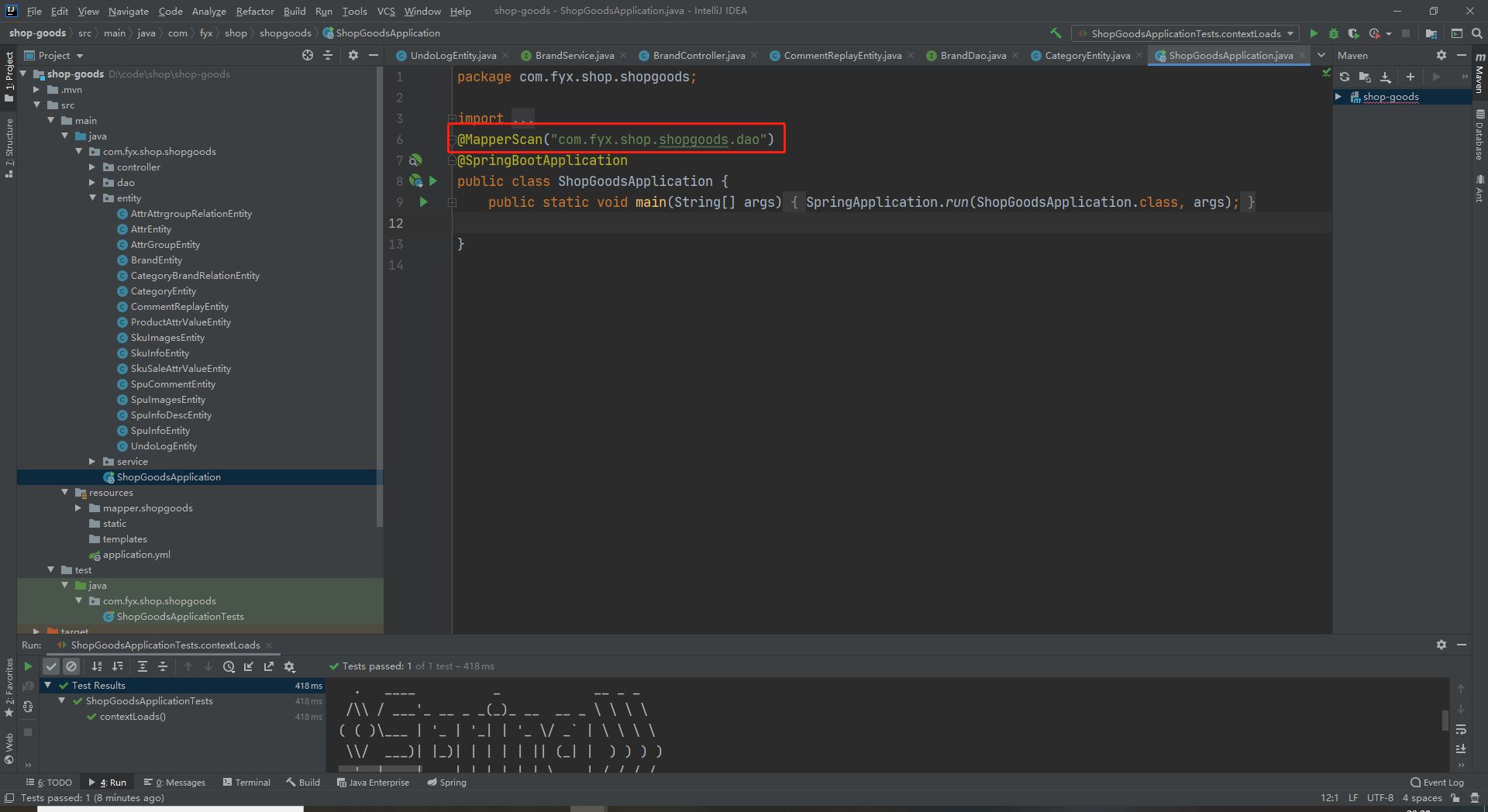Open Maven panel settings gear
The height and width of the screenshot is (812, 1488).
[1441, 55]
